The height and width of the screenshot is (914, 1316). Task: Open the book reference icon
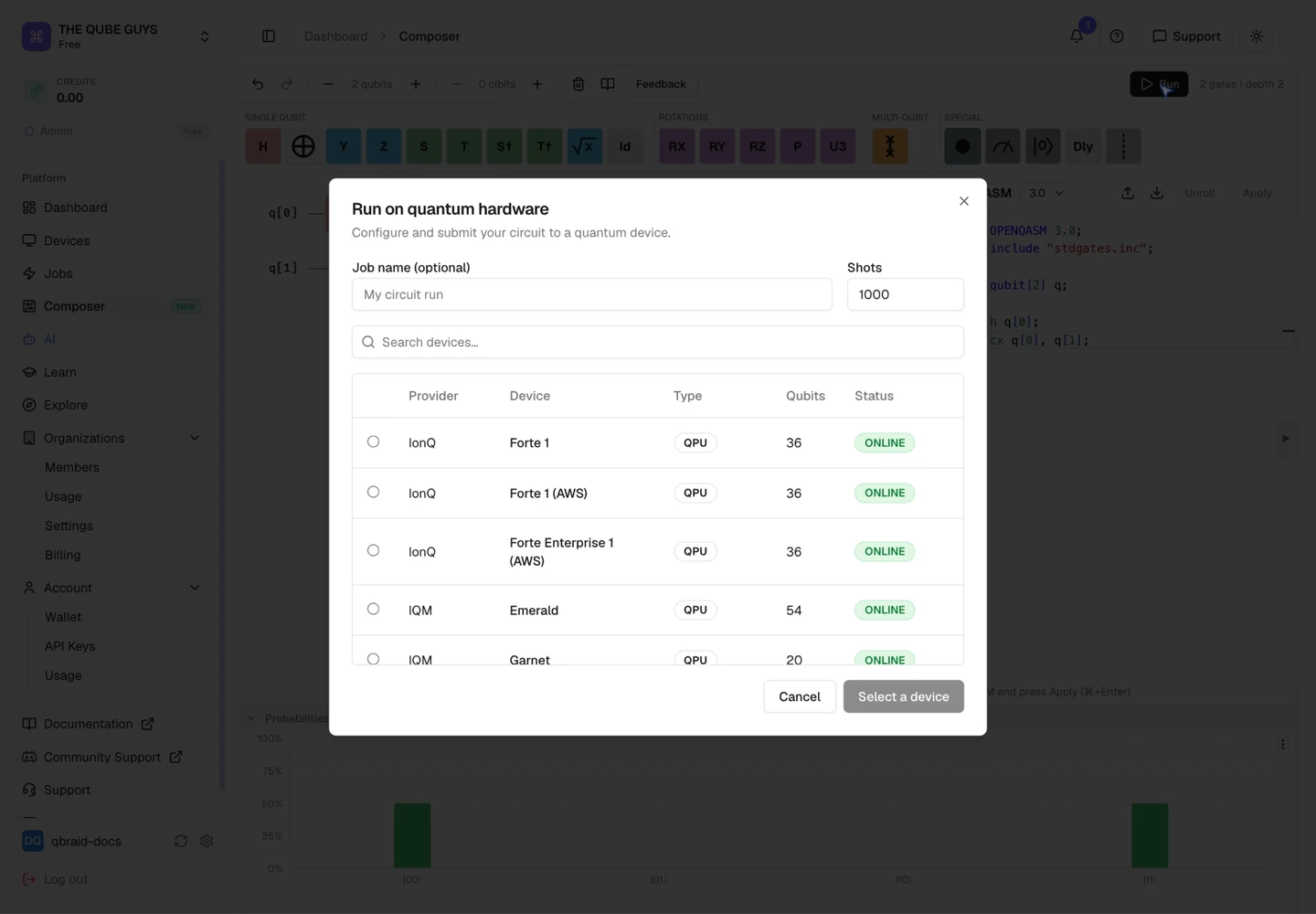[608, 84]
